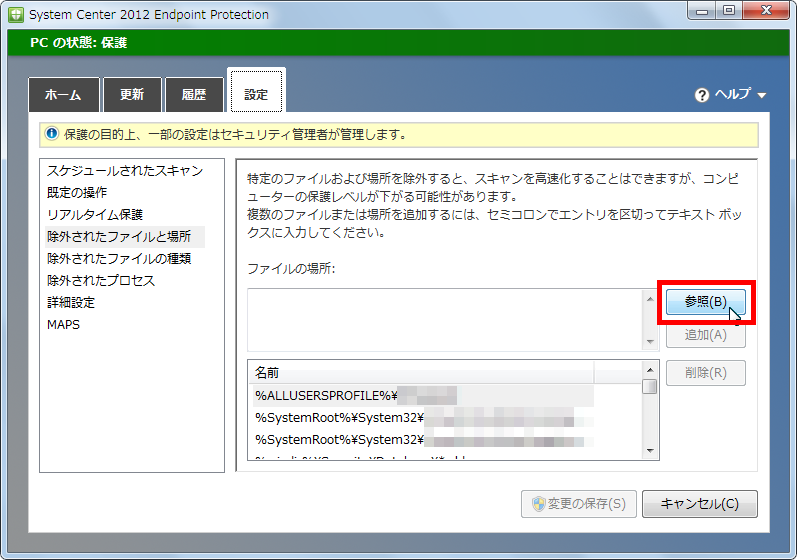Minimize the Endpoint Protection window
797x560 pixels.
coord(702,11)
